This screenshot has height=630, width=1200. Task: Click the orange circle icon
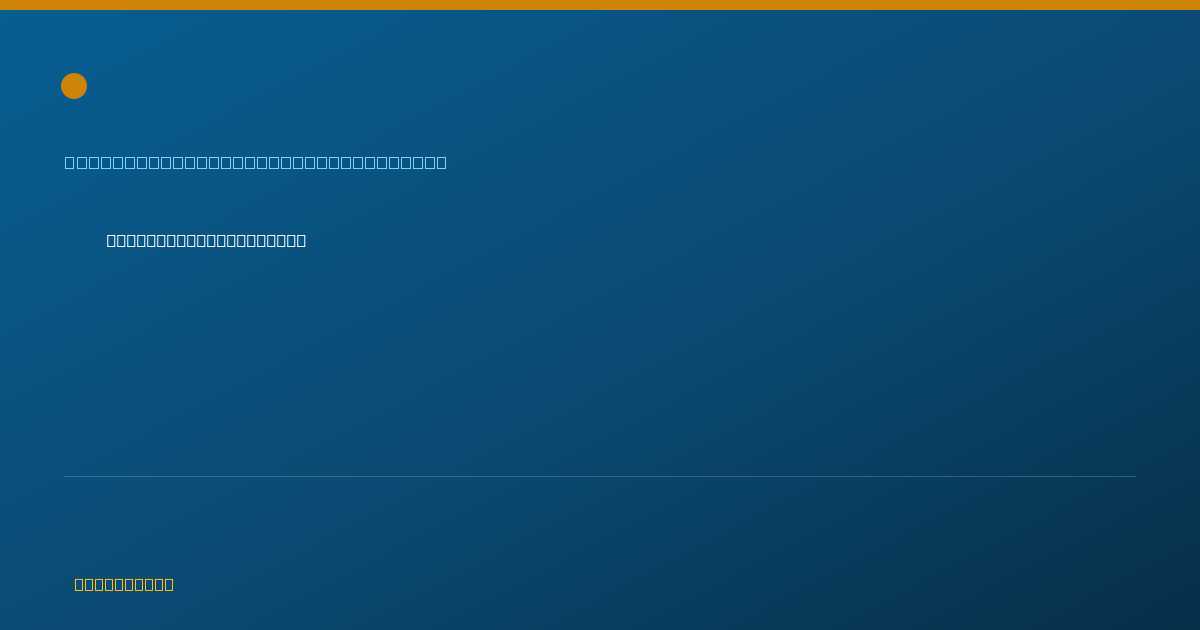click(x=74, y=86)
